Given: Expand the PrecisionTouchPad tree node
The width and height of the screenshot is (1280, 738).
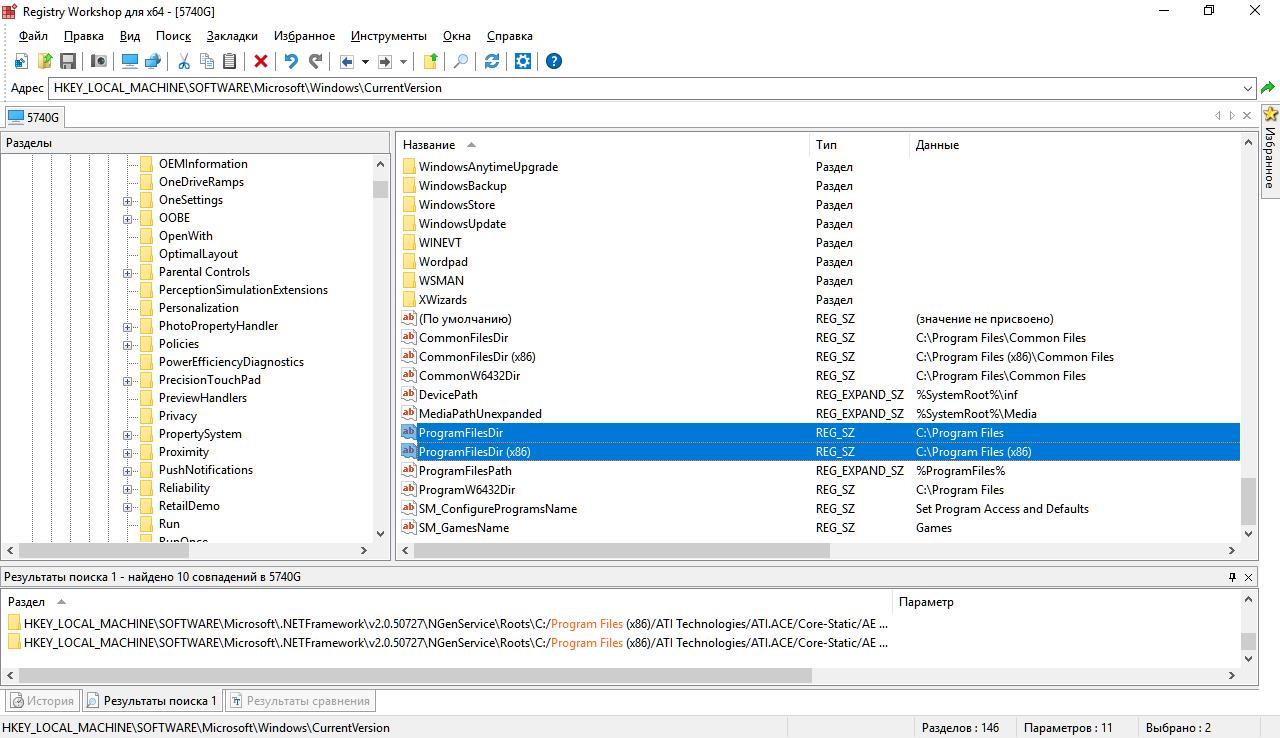Looking at the screenshot, I should [128, 380].
